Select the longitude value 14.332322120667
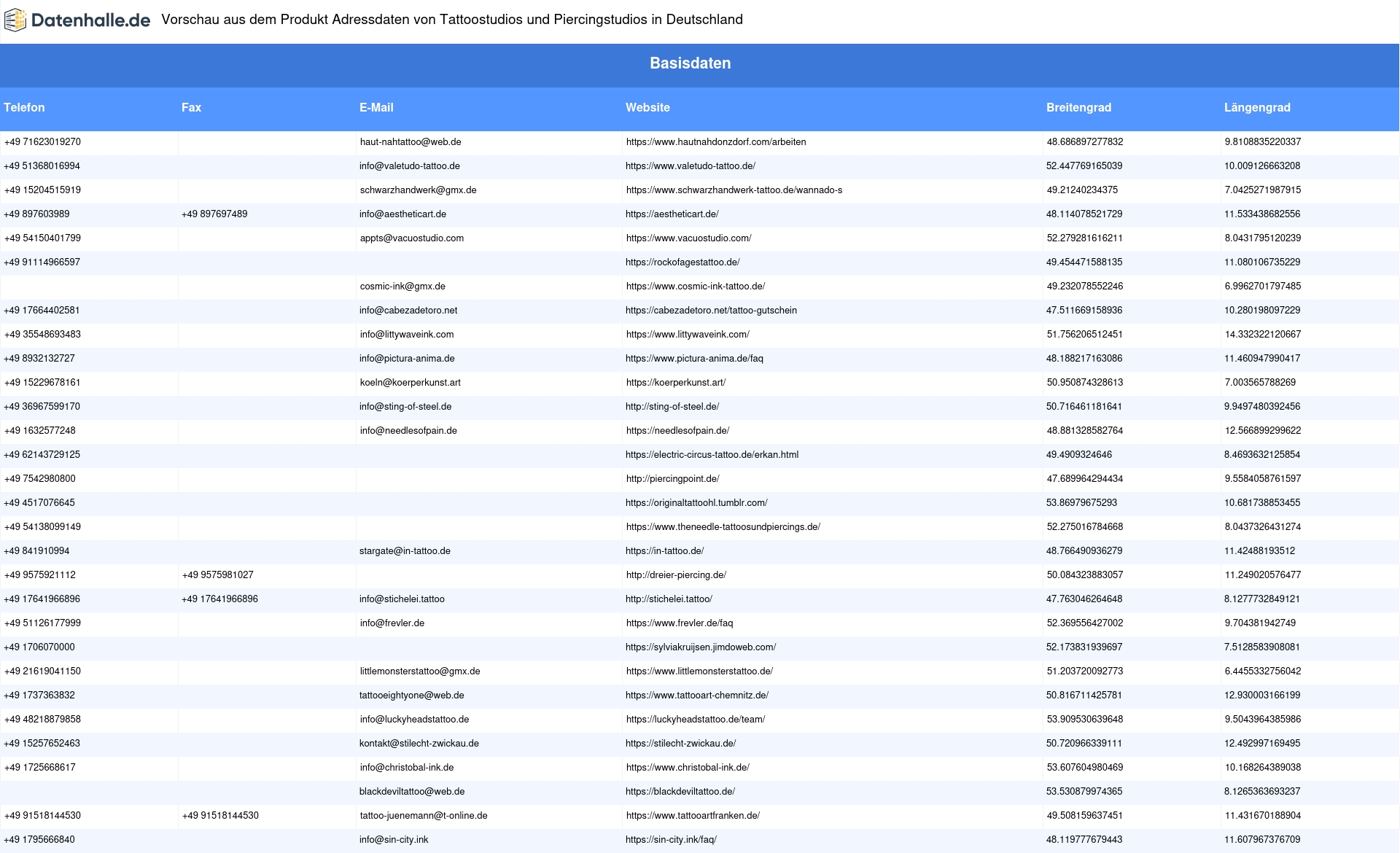 (x=1263, y=335)
